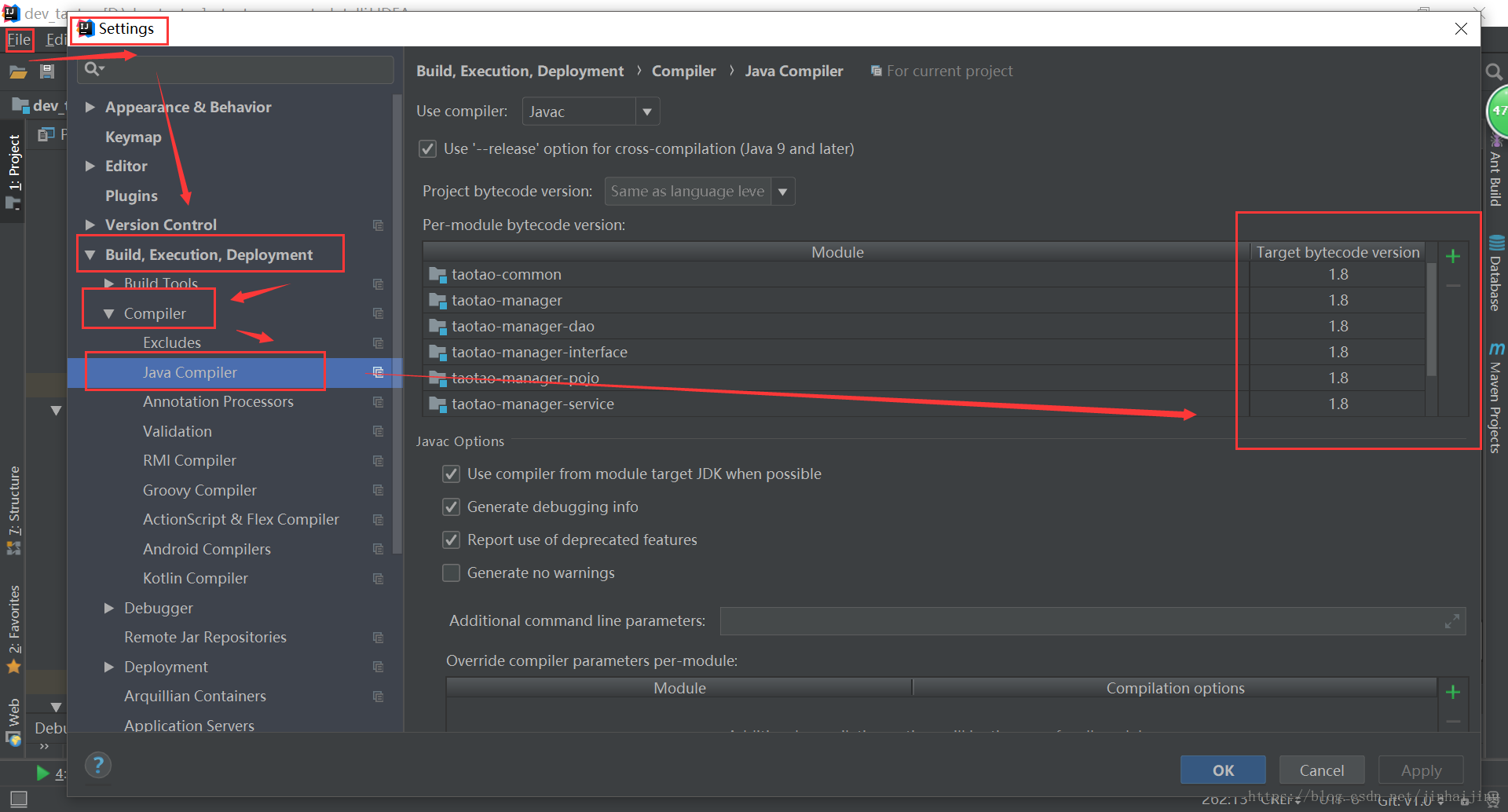Expand Appearance & Behavior settings
Image resolution: width=1508 pixels, height=812 pixels.
(90, 108)
